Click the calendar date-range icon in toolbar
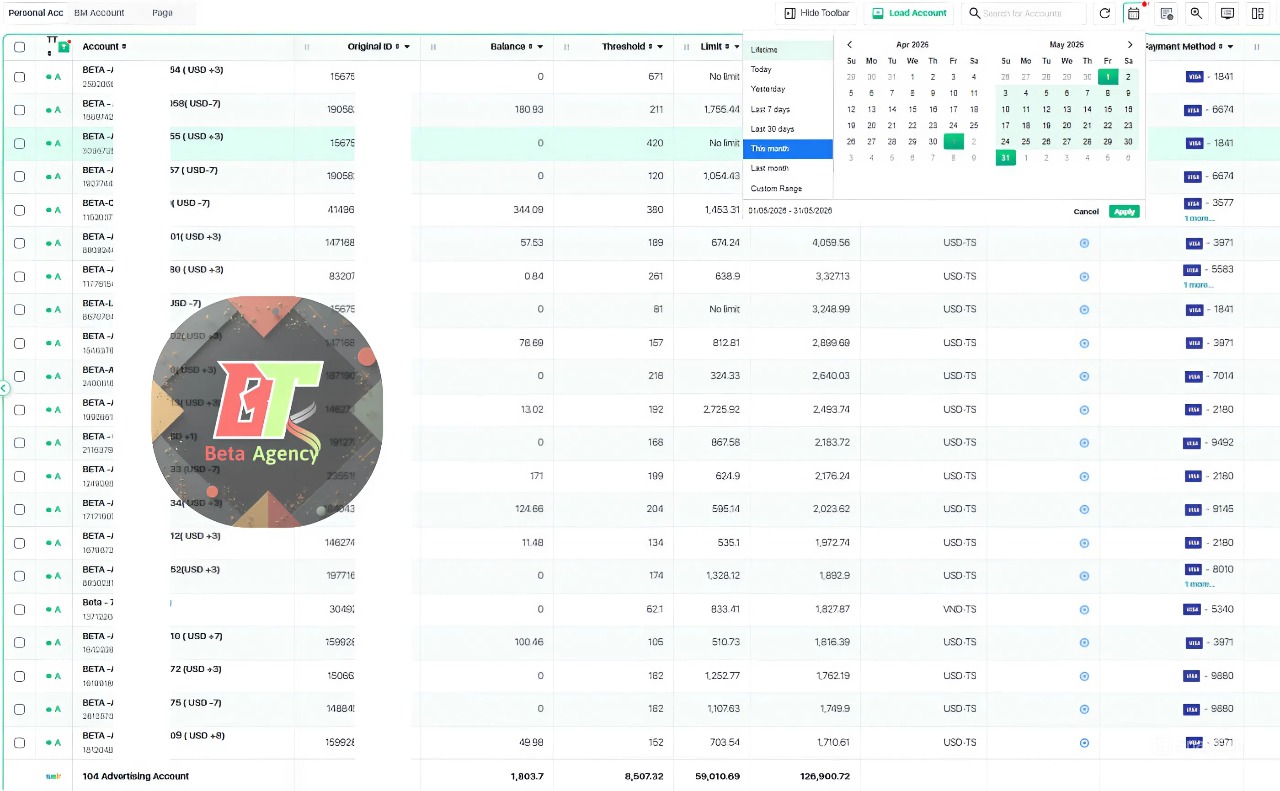The width and height of the screenshot is (1280, 791). pyautogui.click(x=1133, y=13)
